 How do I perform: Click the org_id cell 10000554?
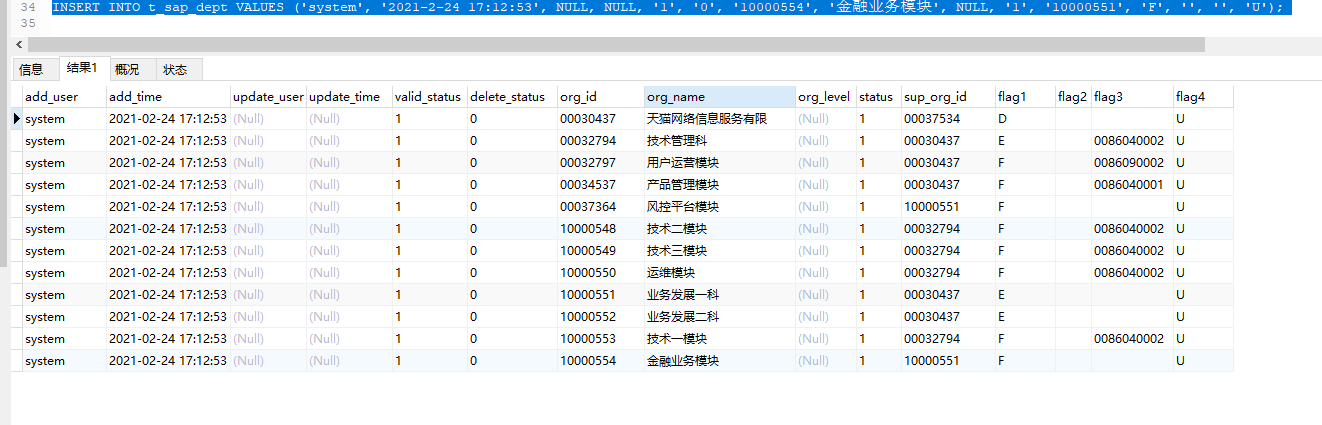[600, 361]
